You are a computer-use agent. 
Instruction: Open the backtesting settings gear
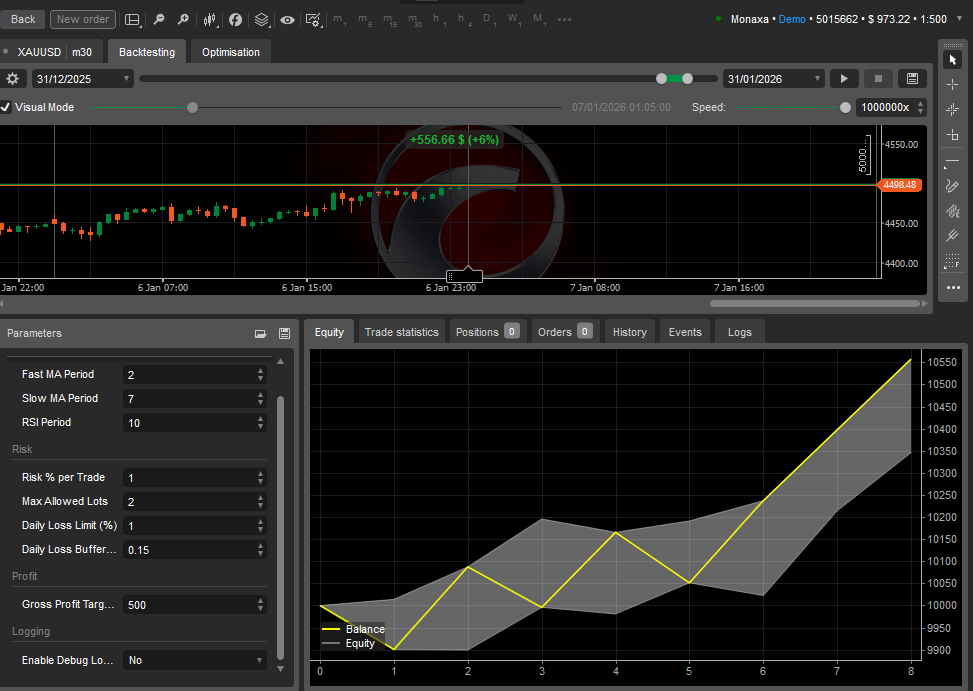tap(12, 78)
